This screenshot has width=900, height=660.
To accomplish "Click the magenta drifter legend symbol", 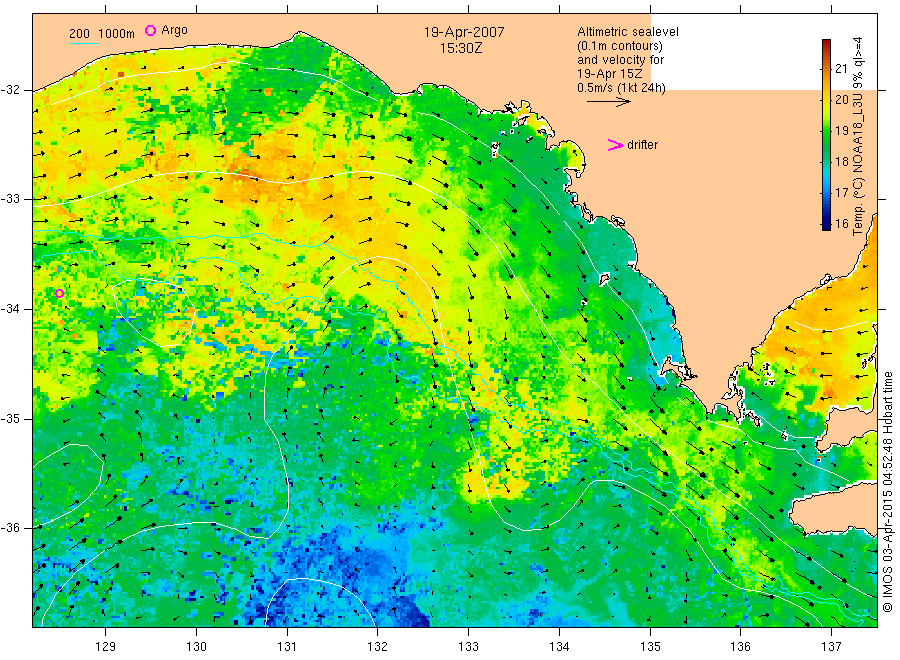I will click(x=615, y=145).
